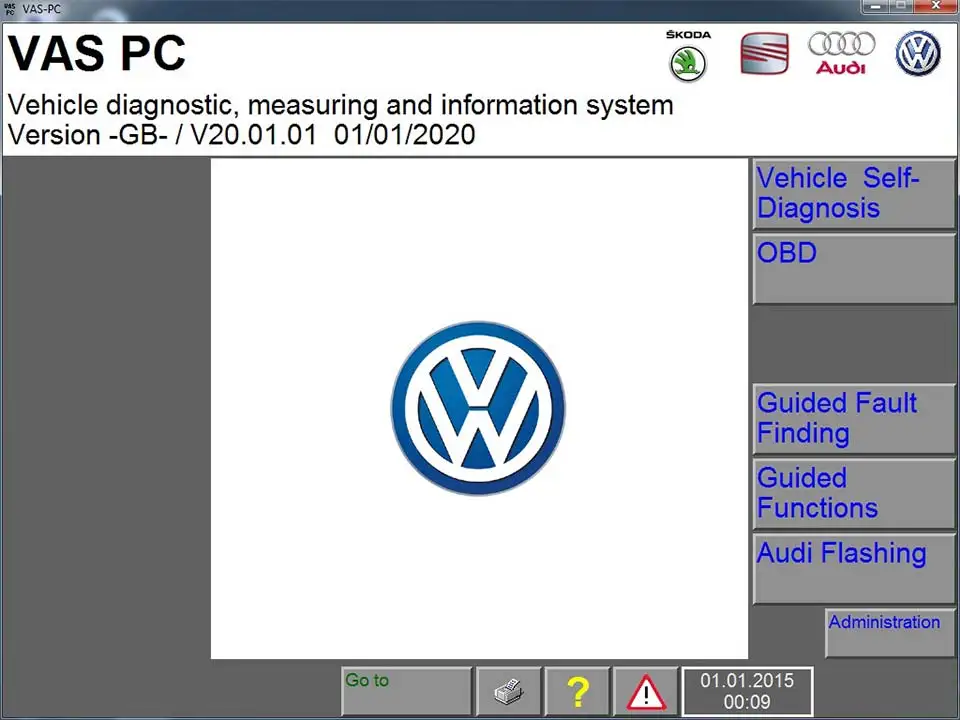Select the Škoda brand logo

(x=687, y=54)
